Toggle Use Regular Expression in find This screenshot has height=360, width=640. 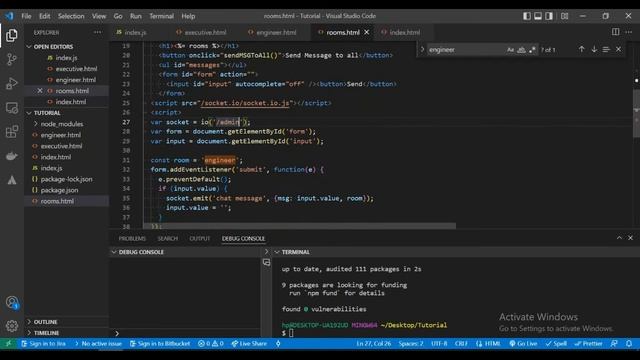pyautogui.click(x=532, y=50)
